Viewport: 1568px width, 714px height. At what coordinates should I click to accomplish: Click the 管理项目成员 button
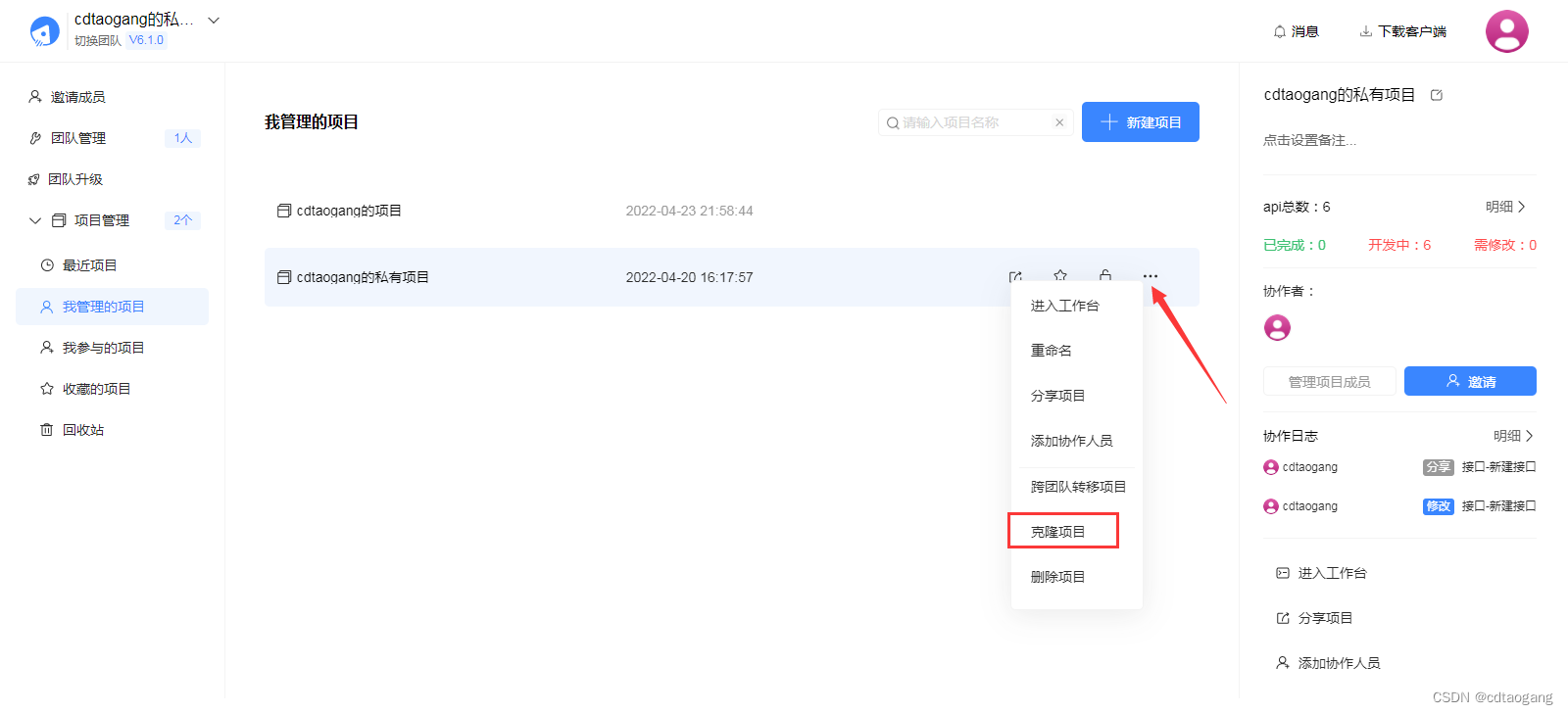1330,381
